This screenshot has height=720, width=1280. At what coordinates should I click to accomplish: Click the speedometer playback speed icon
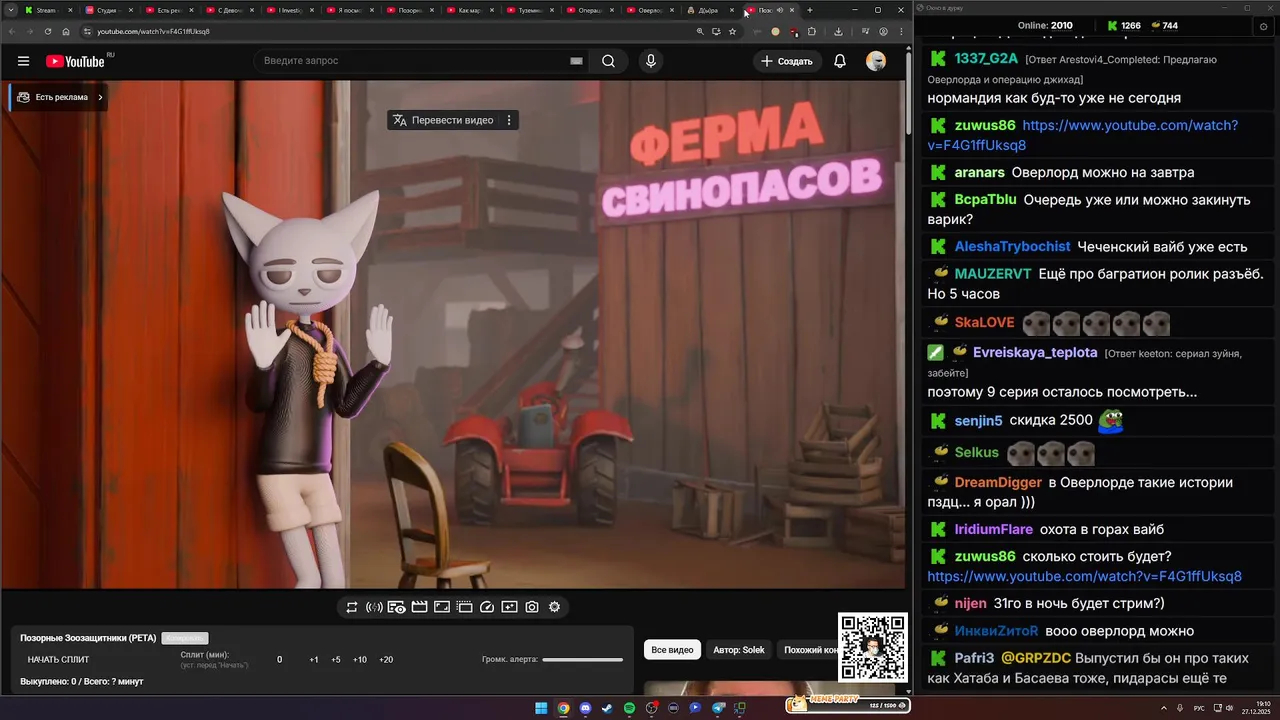click(487, 607)
